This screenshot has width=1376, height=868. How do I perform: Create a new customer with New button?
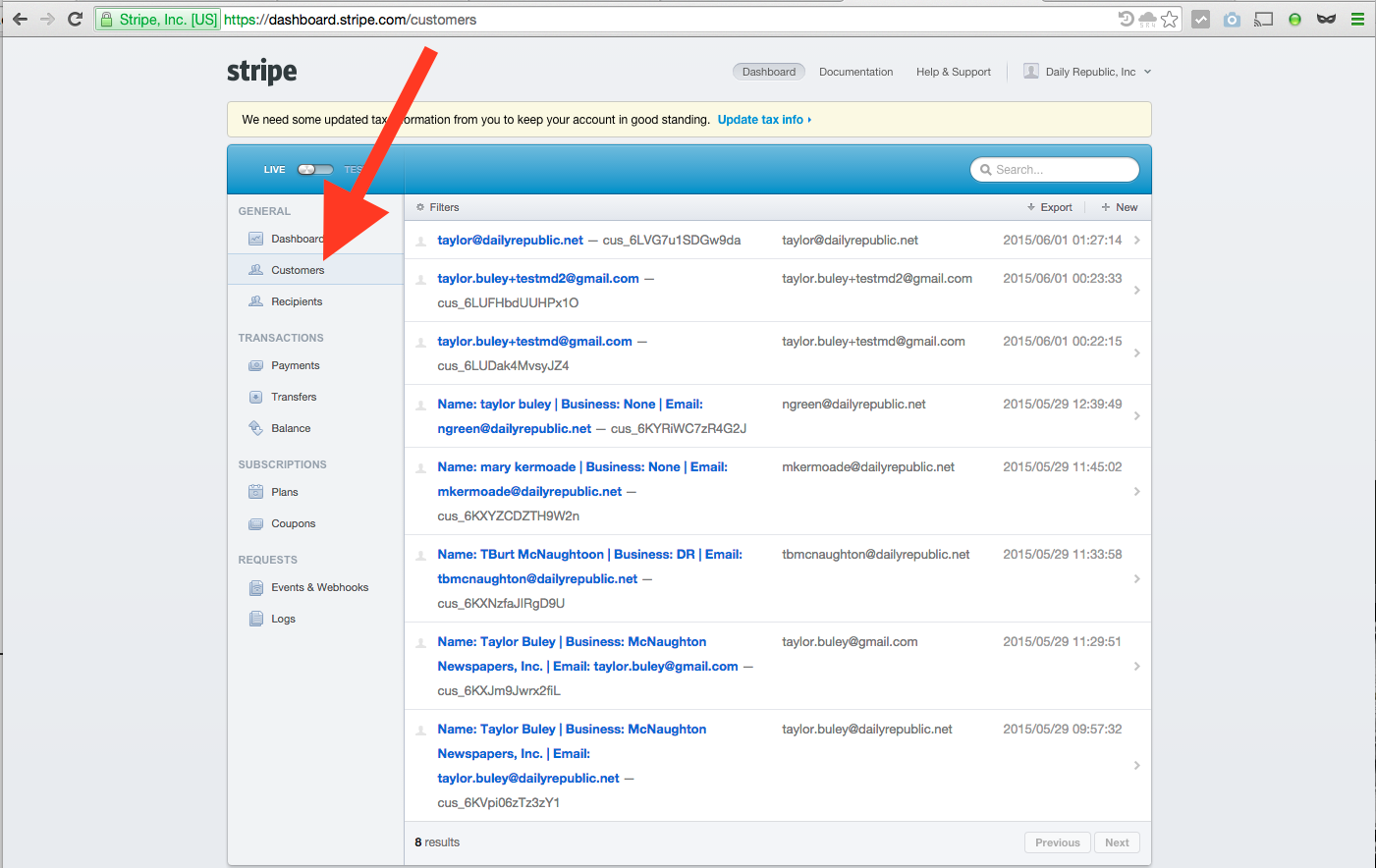pyautogui.click(x=1120, y=207)
